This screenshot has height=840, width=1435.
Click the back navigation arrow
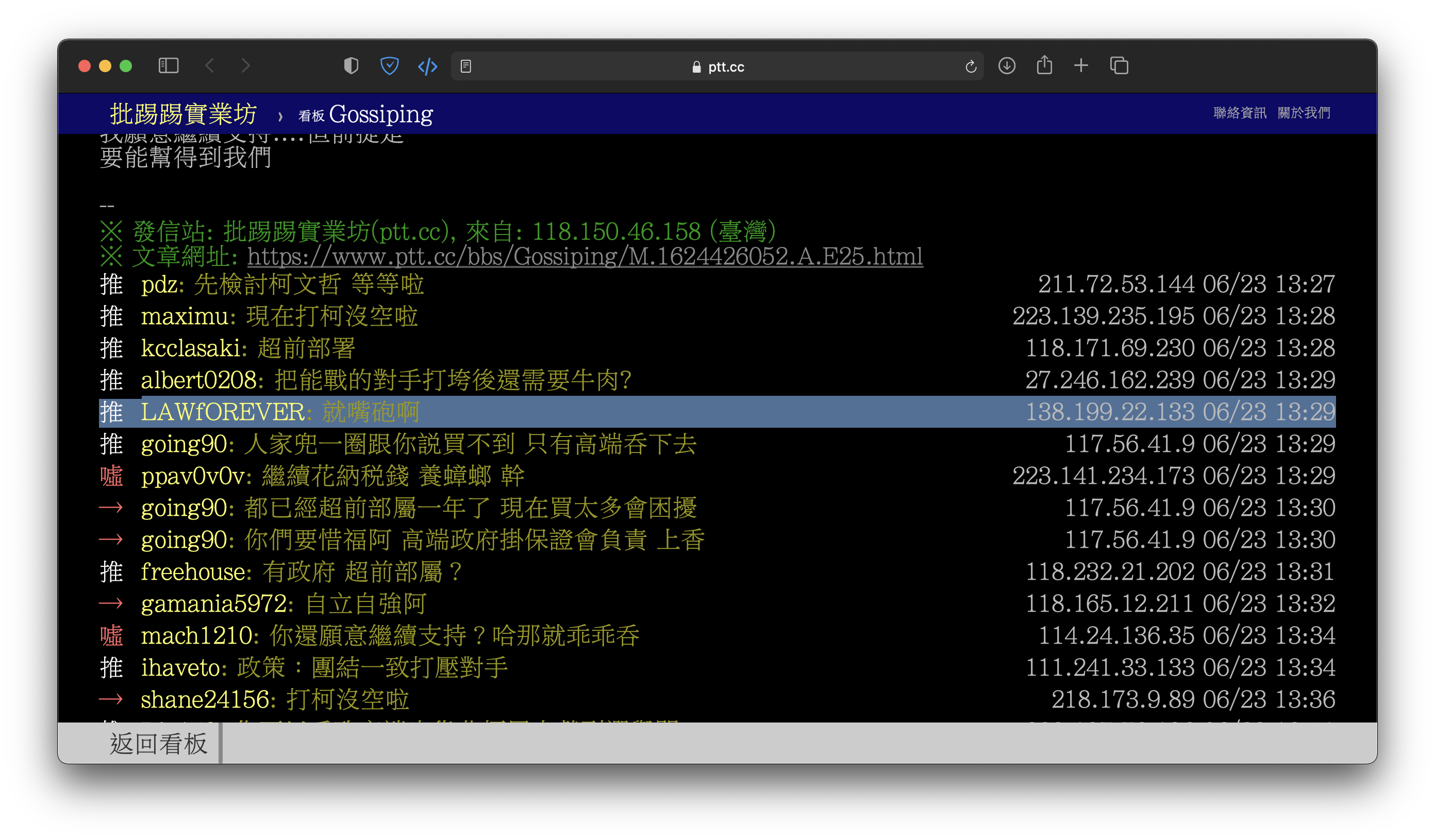[210, 66]
